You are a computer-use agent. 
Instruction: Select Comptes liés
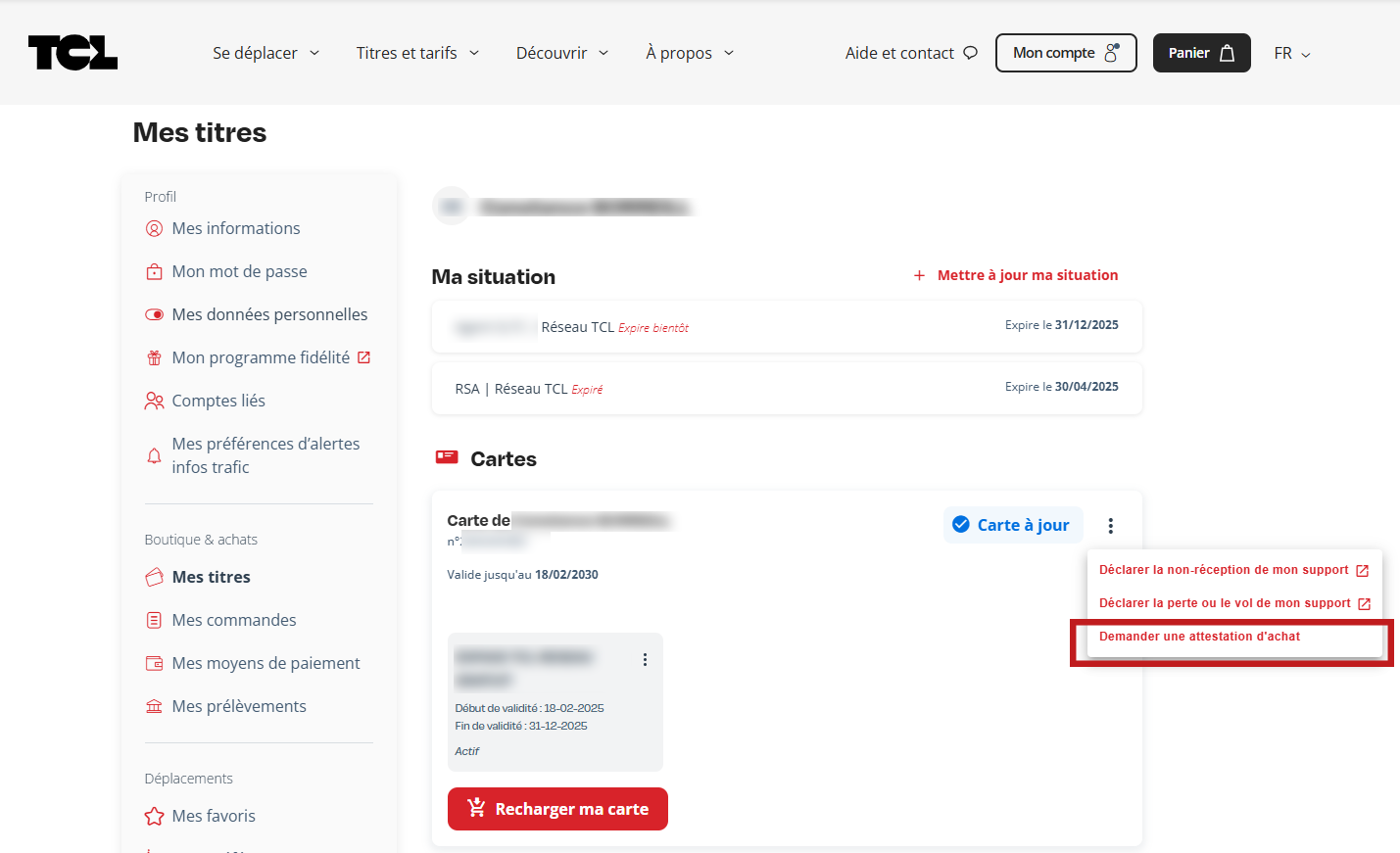point(217,401)
